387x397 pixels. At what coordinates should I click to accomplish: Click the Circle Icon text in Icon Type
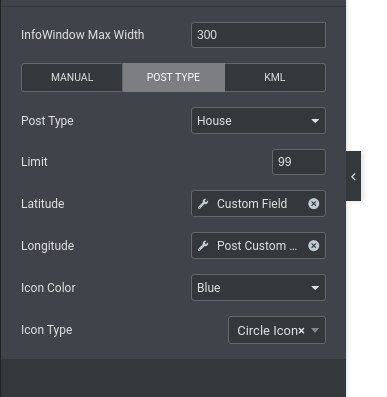coord(267,331)
